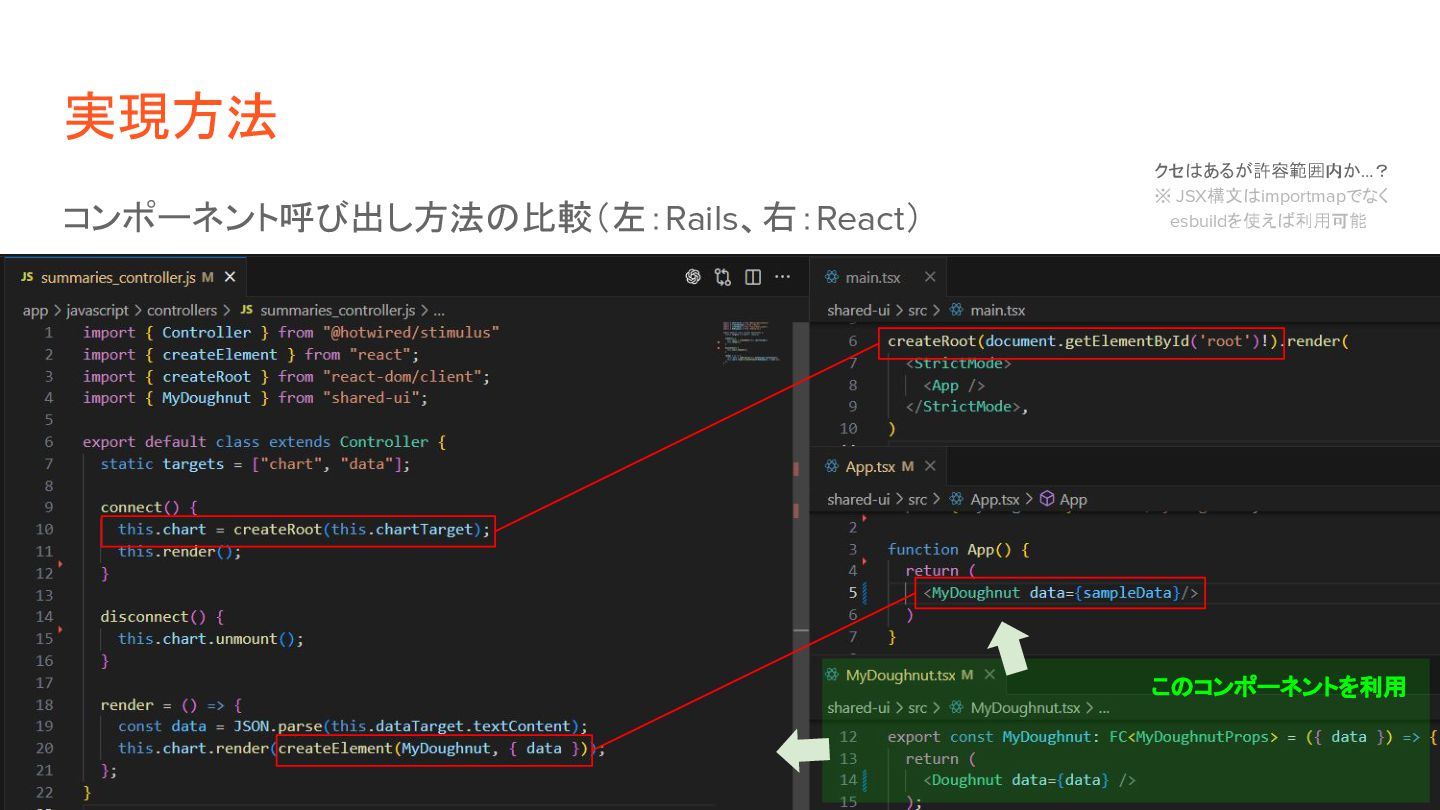1440x810 pixels.
Task: Close the main.tsx tab
Action: click(x=930, y=277)
